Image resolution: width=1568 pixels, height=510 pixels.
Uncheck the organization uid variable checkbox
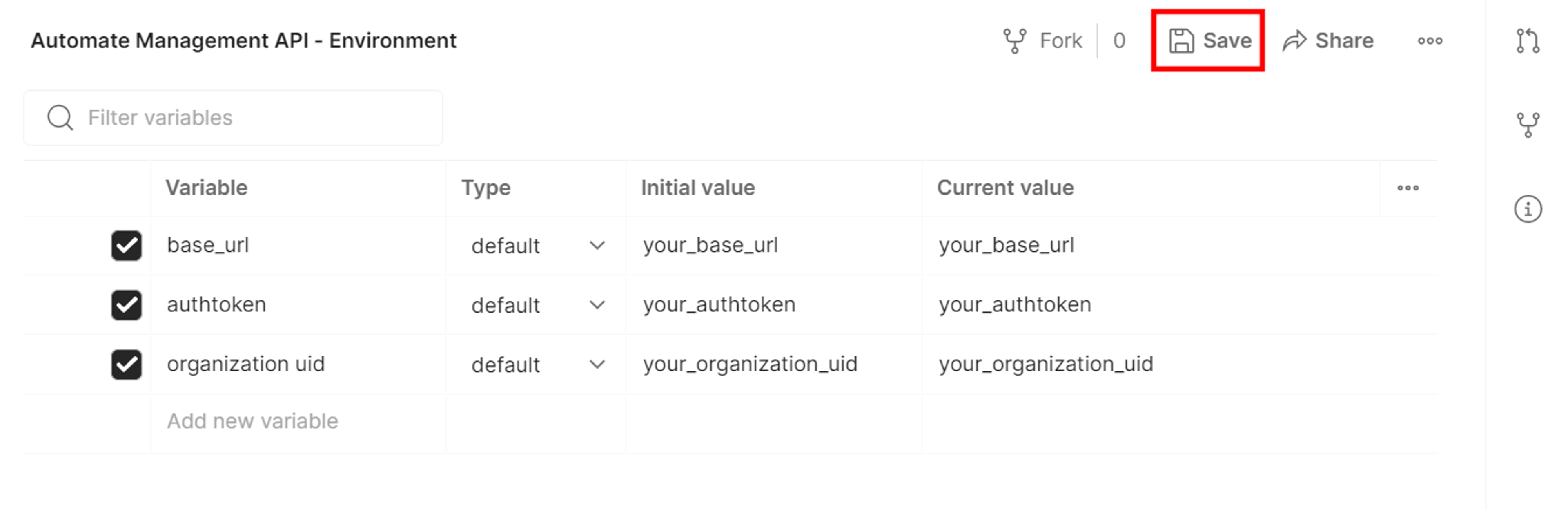127,365
